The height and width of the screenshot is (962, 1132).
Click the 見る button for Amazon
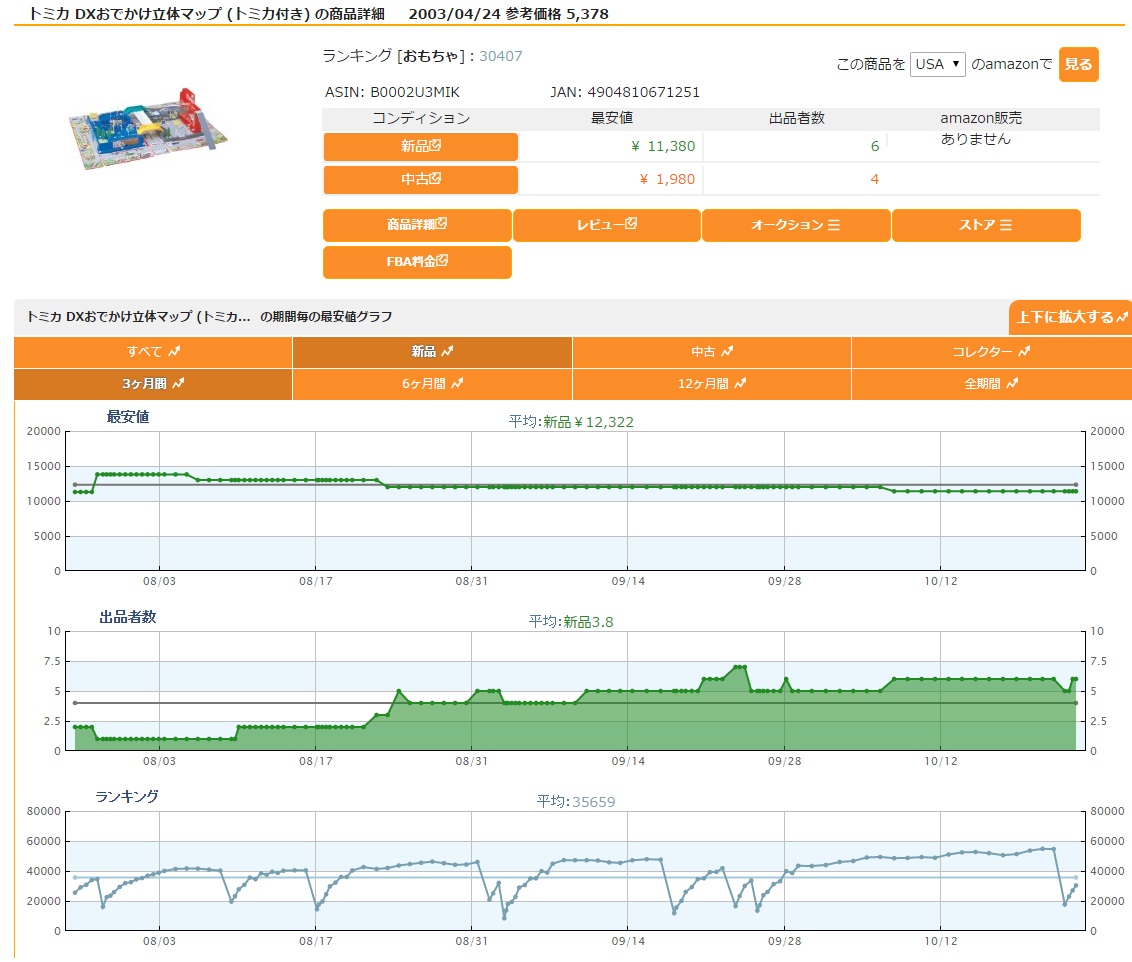(1079, 64)
